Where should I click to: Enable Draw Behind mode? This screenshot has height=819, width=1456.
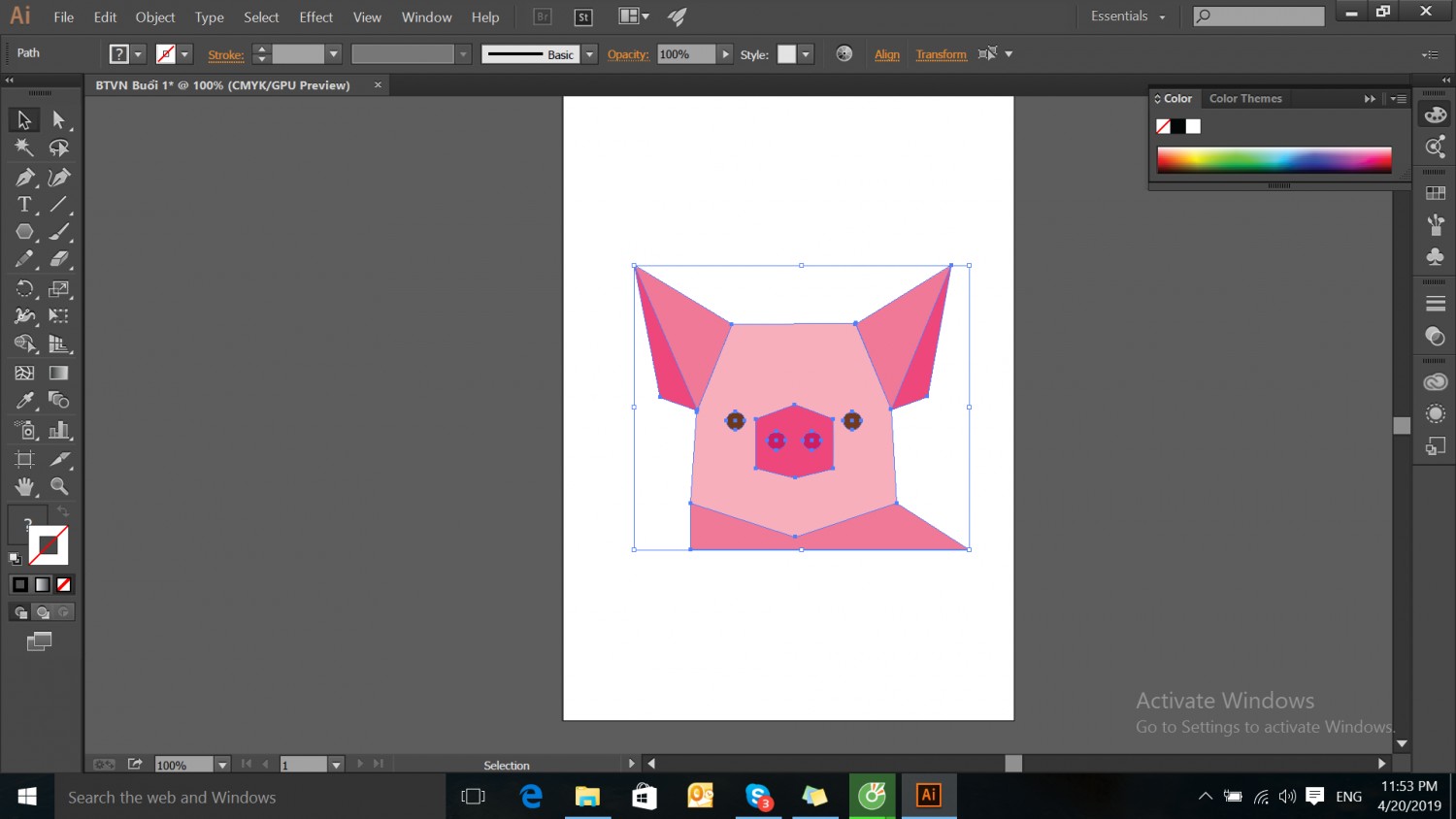pos(42,612)
